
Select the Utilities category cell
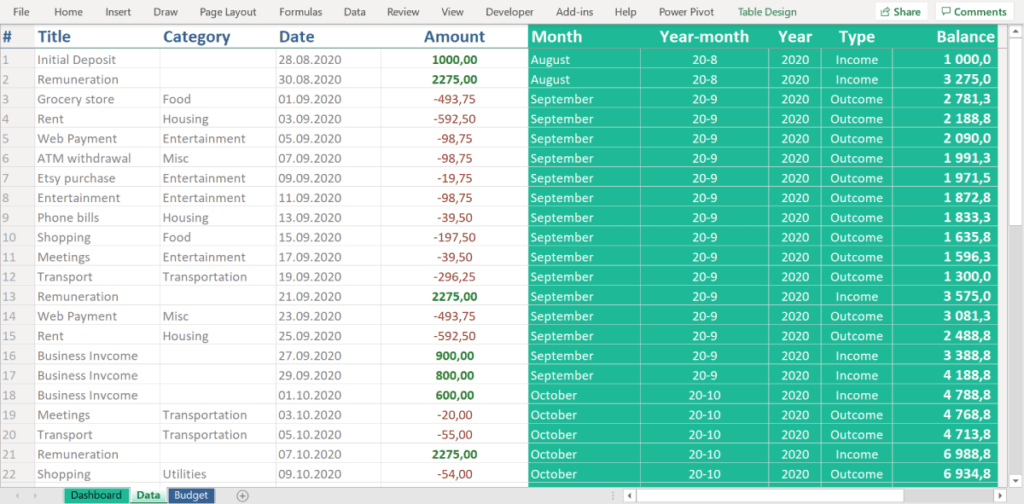click(x=217, y=474)
